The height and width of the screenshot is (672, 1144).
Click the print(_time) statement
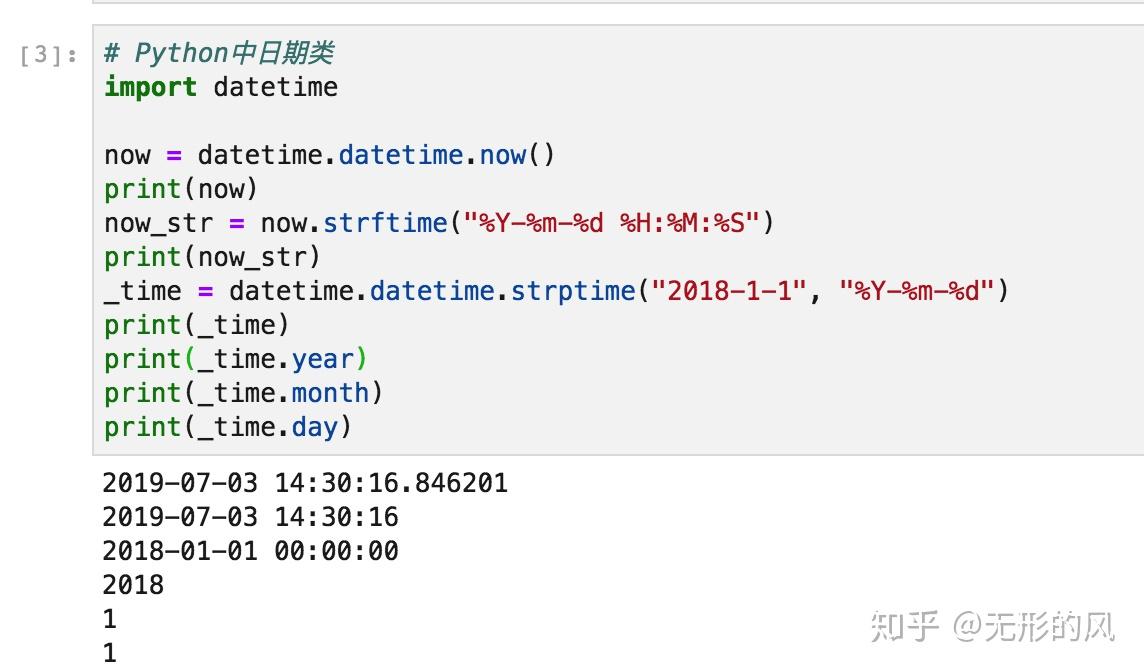[x=197, y=325]
